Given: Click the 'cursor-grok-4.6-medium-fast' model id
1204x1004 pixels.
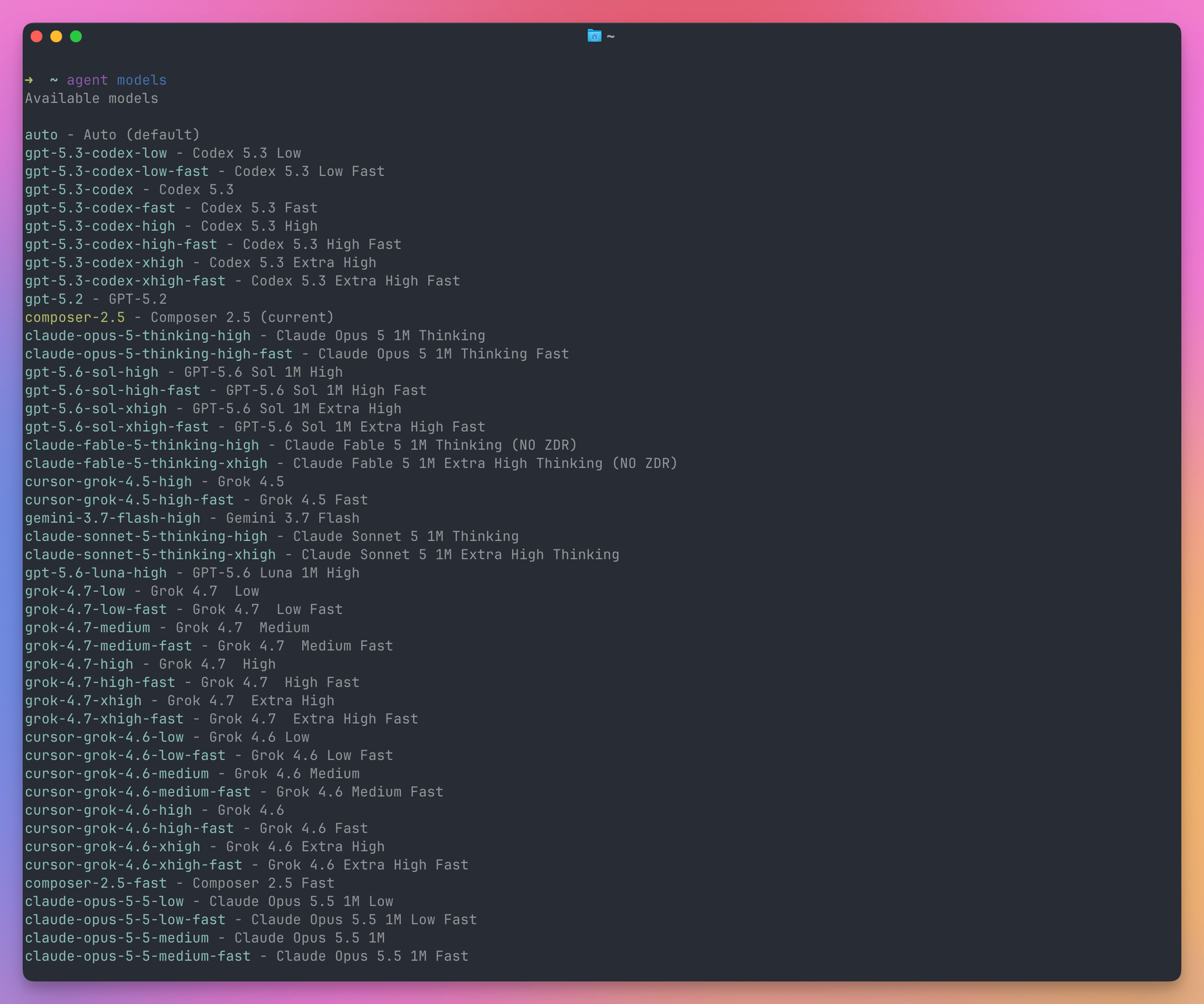Looking at the screenshot, I should (138, 793).
